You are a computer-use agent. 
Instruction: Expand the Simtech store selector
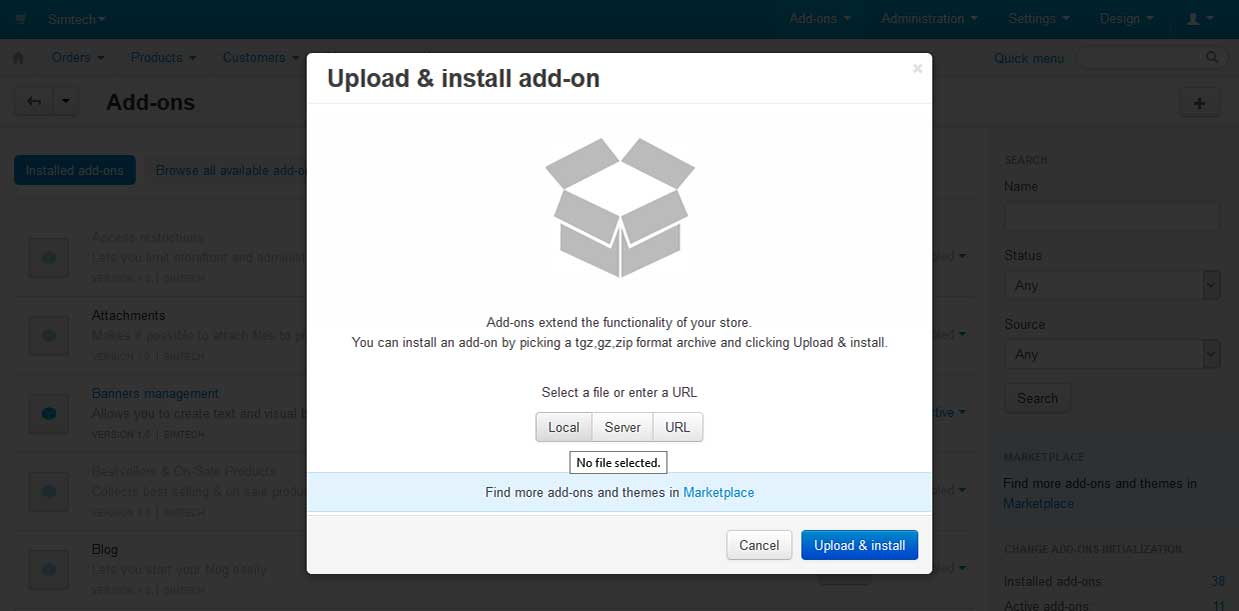point(76,19)
